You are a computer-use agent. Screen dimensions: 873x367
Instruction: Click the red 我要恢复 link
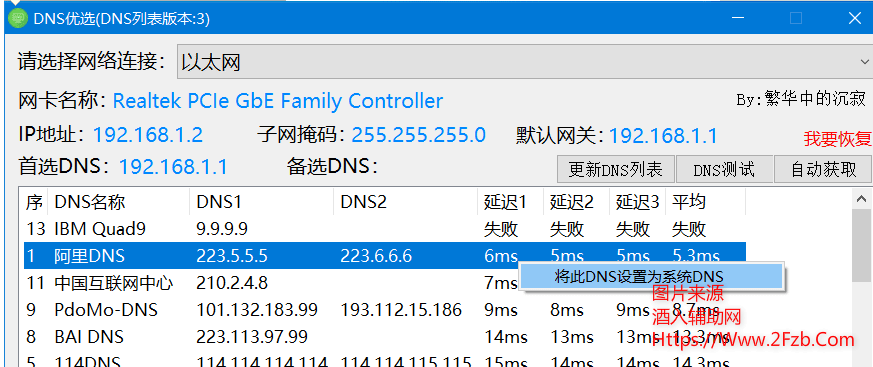coord(837,139)
